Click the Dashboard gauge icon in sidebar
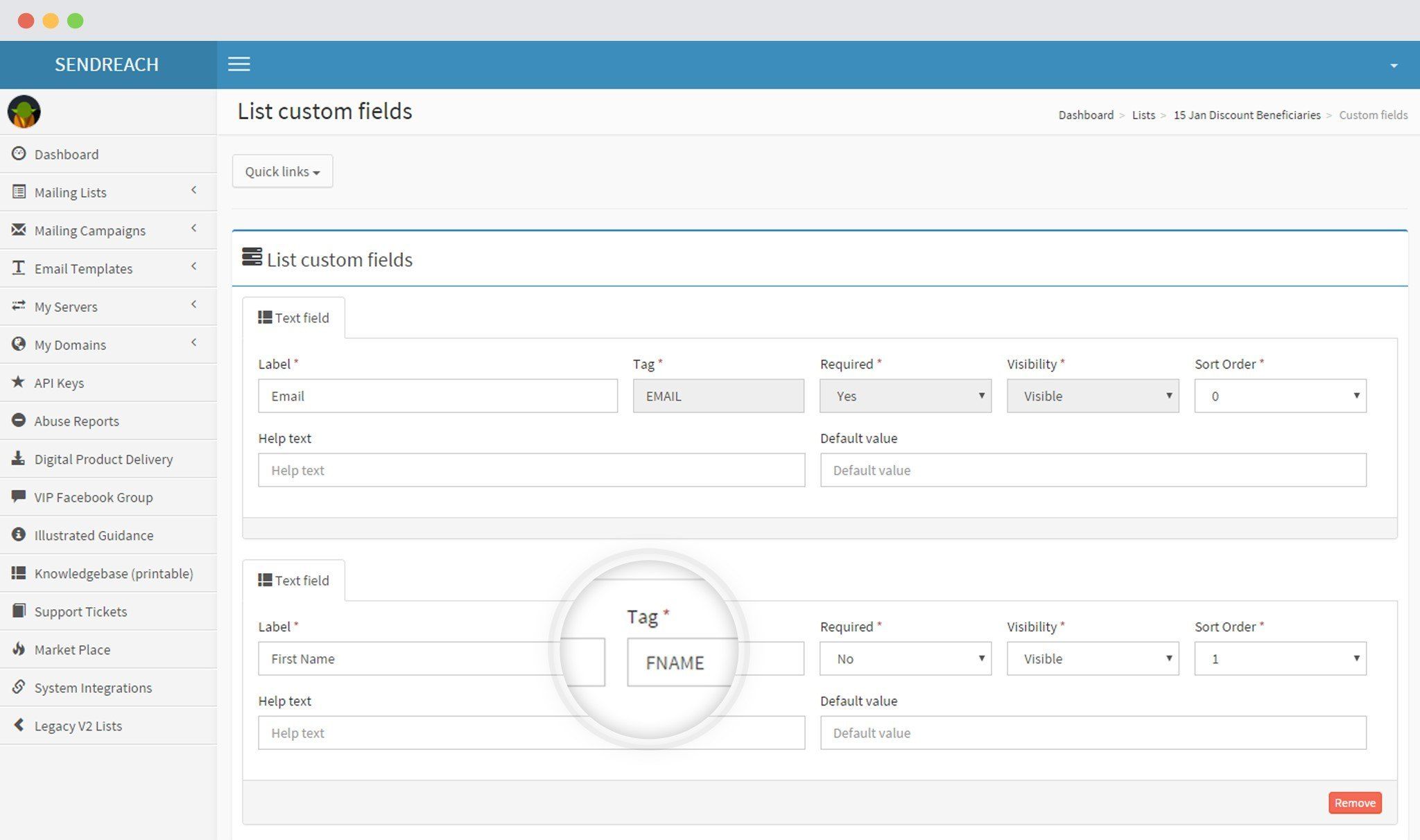1420x840 pixels. [x=19, y=153]
